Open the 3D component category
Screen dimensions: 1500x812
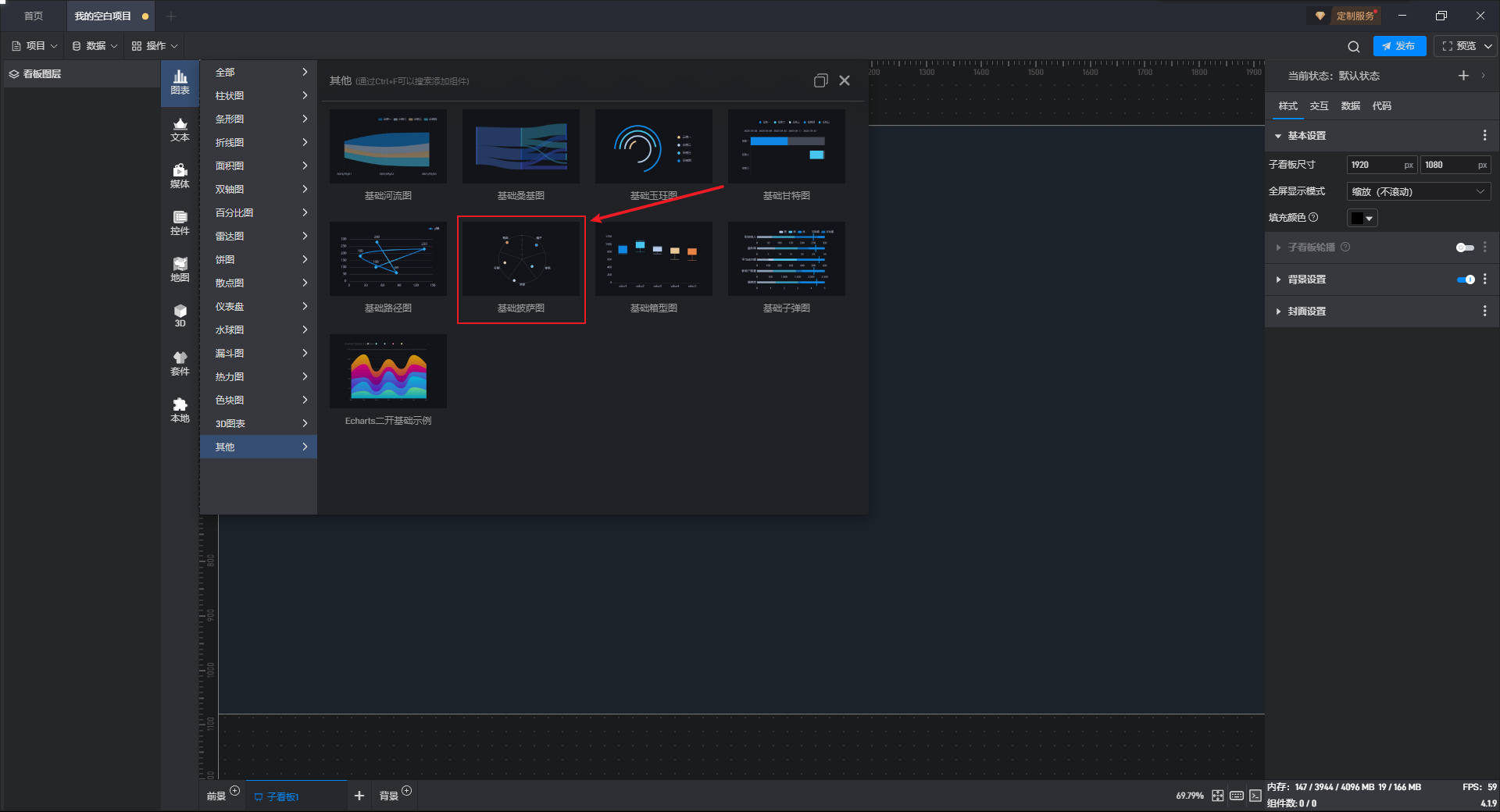pos(180,316)
